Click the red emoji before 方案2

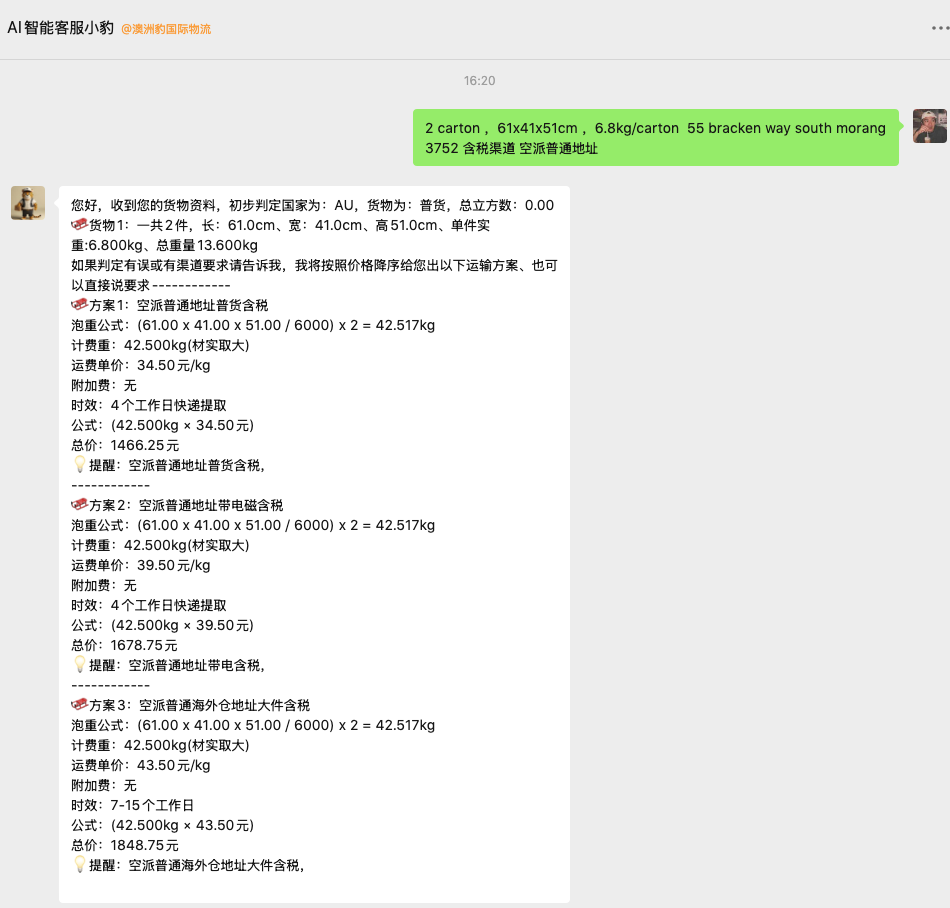(x=80, y=505)
